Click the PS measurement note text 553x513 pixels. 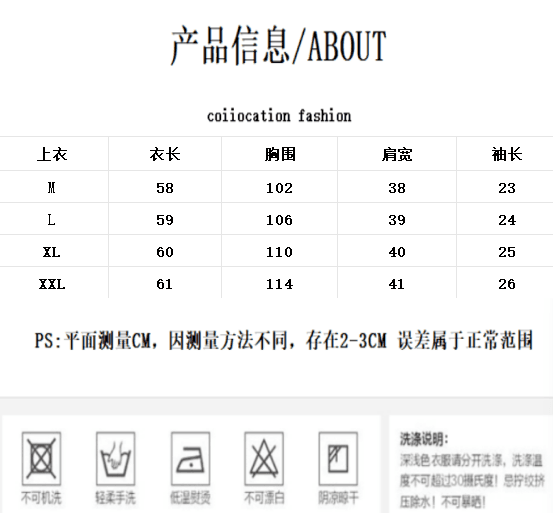284,340
